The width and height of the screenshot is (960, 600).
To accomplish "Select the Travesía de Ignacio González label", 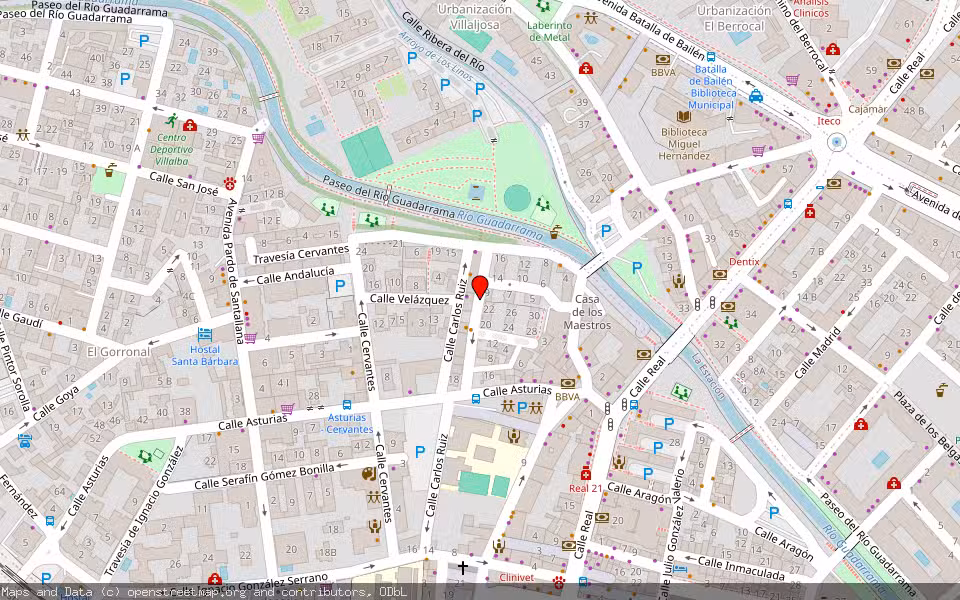I will (x=143, y=511).
